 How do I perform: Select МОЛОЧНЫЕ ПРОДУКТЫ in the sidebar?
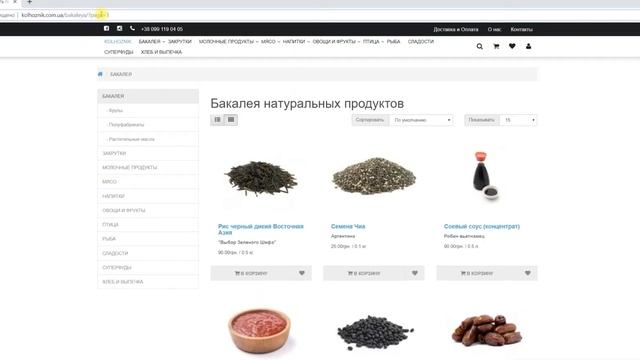coord(148,168)
